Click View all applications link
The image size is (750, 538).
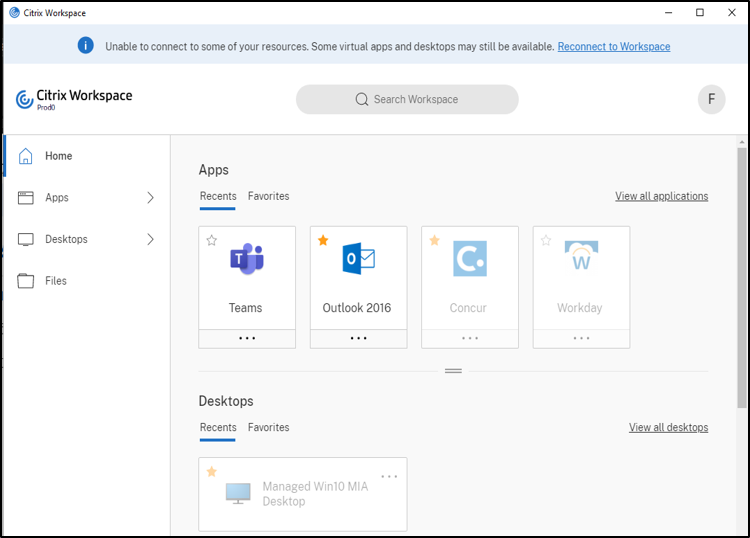(661, 196)
